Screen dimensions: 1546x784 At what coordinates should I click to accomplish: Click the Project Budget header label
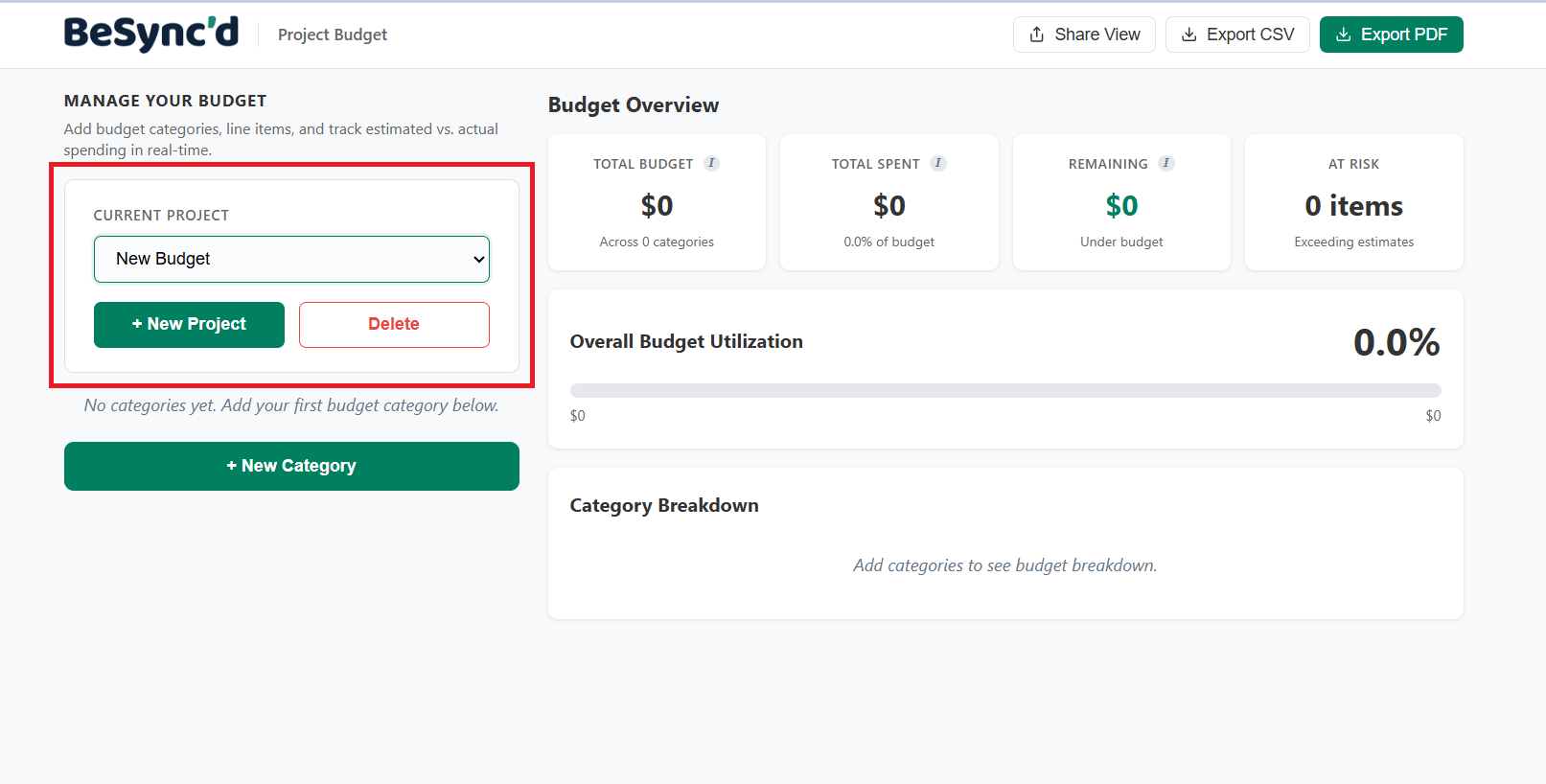coord(333,35)
